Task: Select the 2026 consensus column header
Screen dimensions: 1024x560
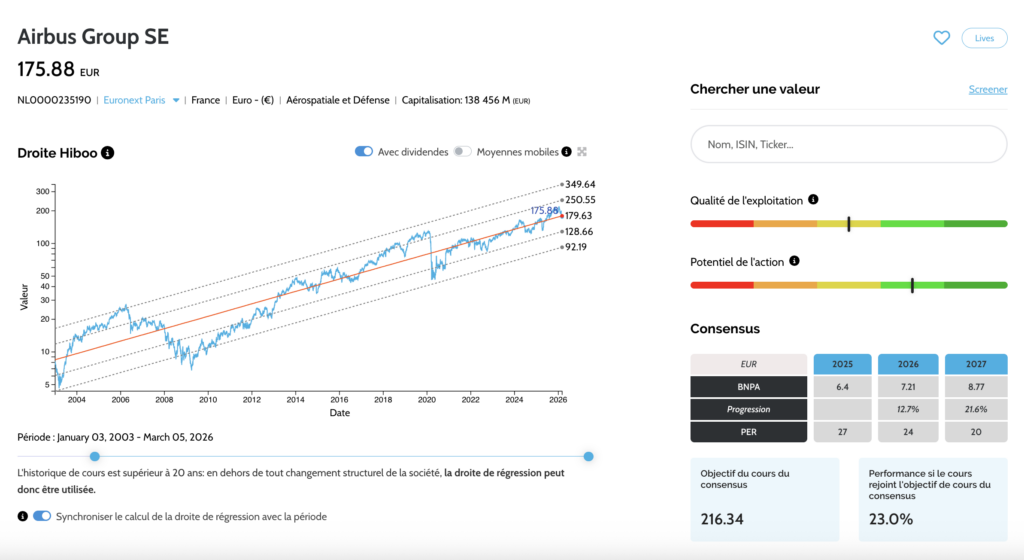Action: pyautogui.click(x=906, y=364)
